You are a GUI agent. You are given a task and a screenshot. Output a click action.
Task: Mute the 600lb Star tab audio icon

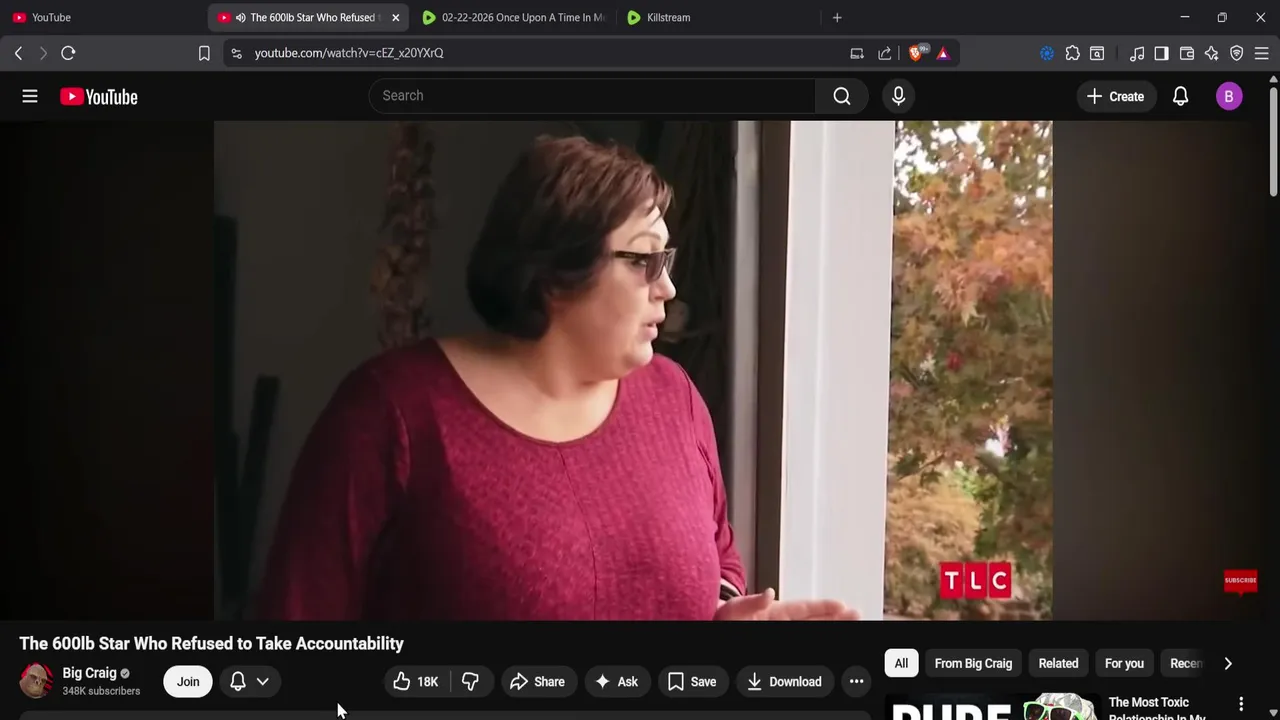tap(241, 17)
